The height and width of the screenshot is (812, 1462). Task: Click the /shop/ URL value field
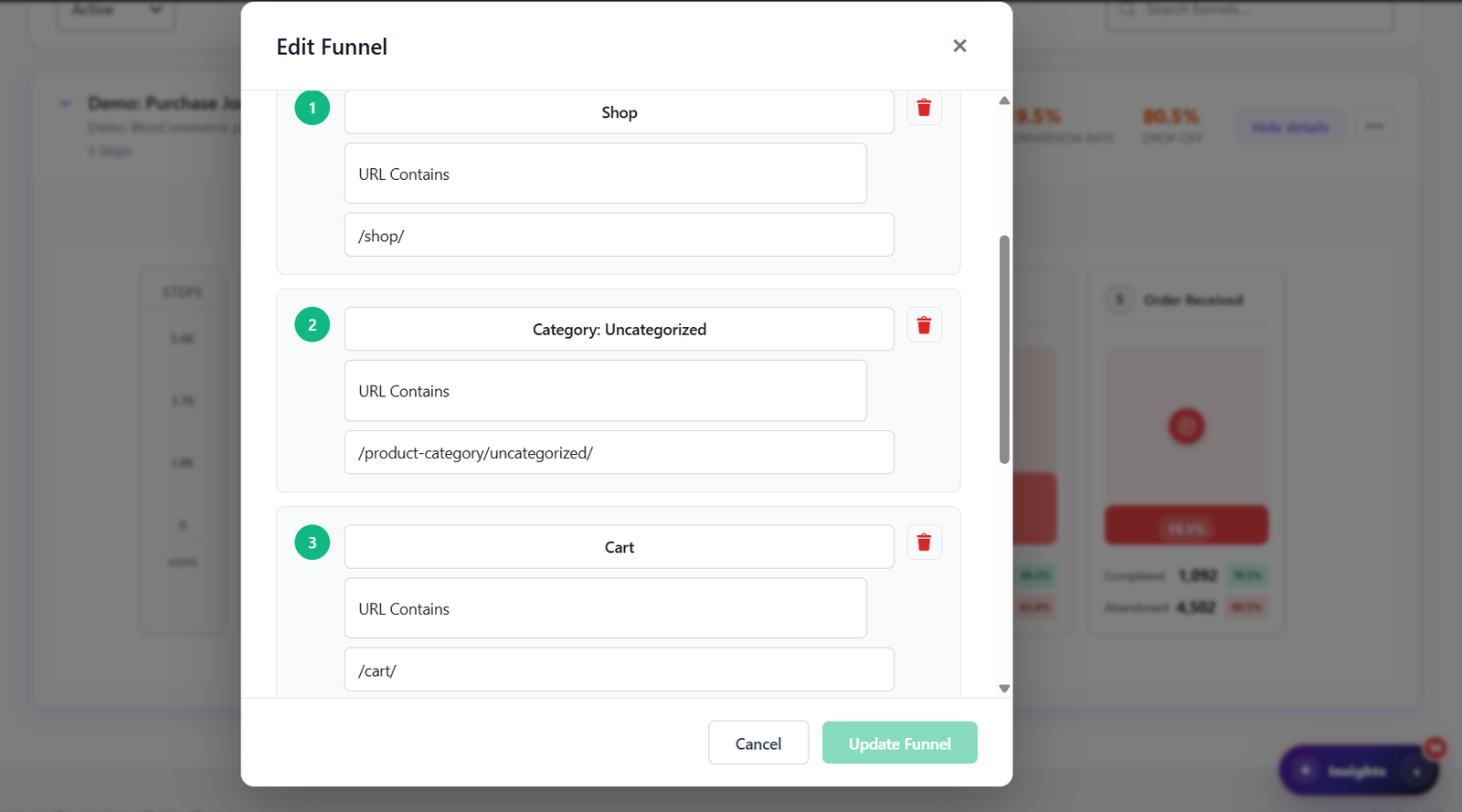(619, 235)
